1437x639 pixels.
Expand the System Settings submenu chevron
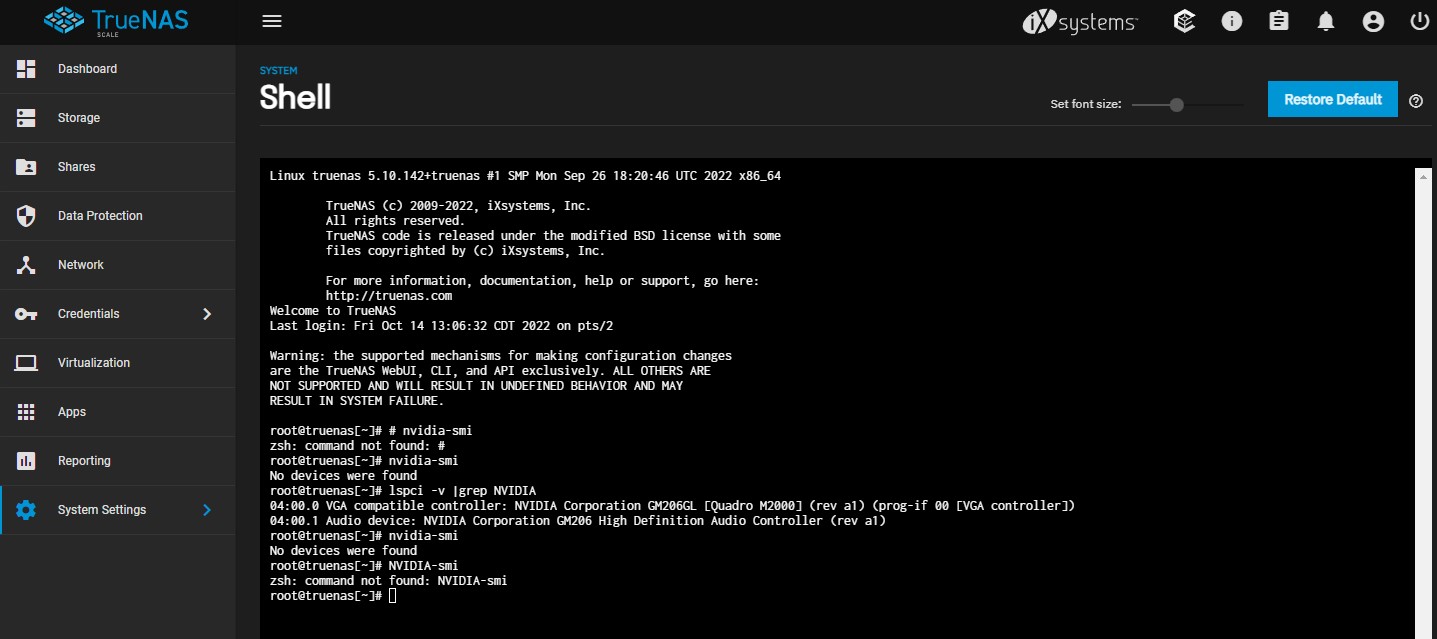pyautogui.click(x=207, y=510)
